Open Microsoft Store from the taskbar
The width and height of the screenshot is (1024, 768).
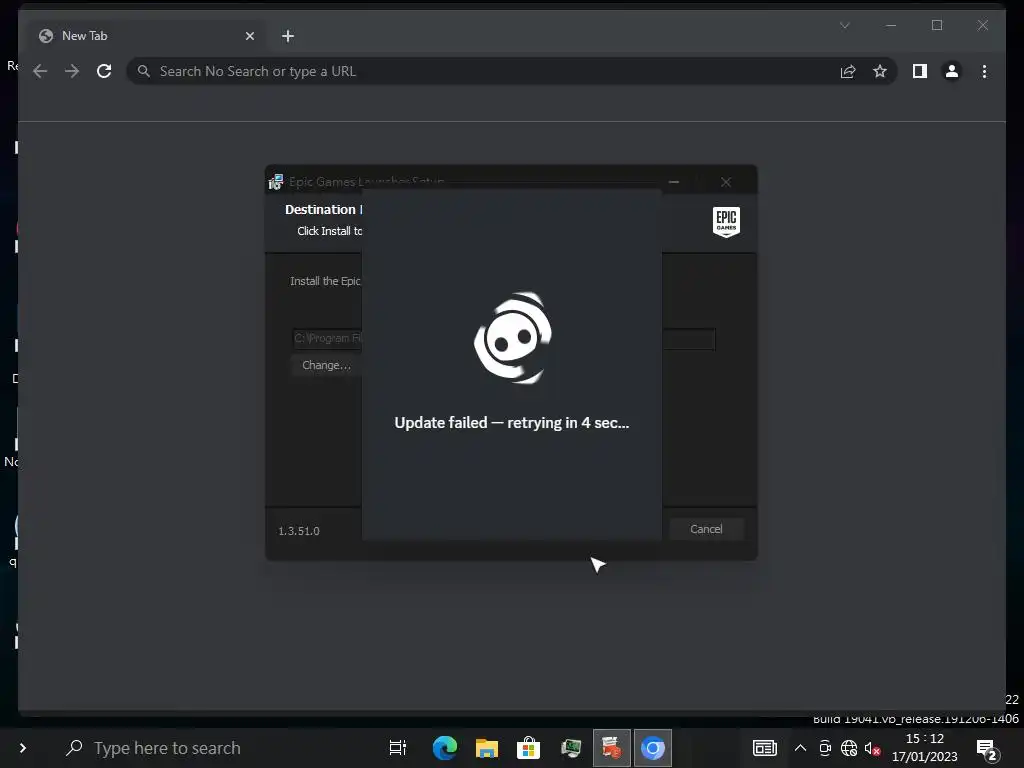coord(528,748)
